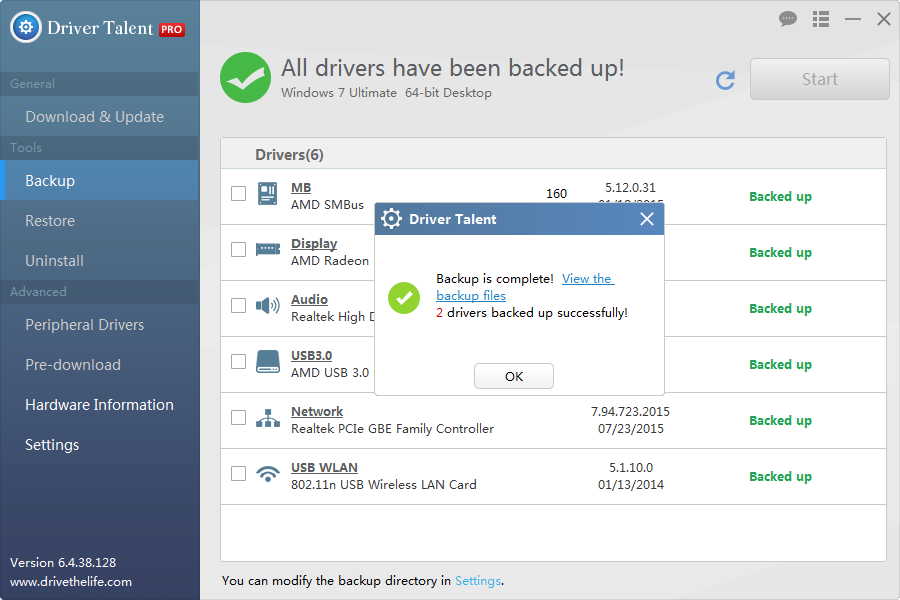Click the dialog's green success checkmark icon

[404, 298]
